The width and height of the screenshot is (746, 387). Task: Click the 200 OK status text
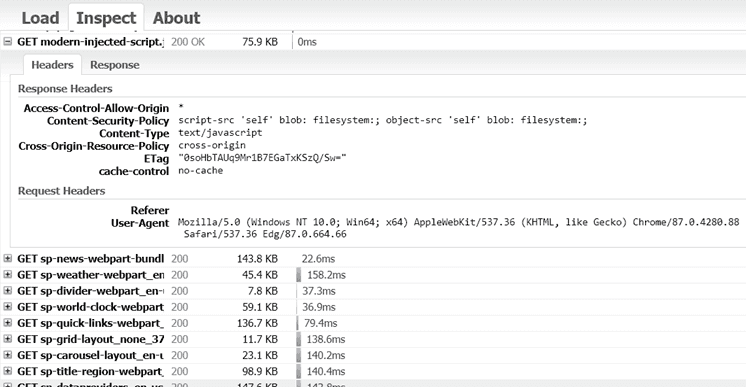tap(188, 42)
